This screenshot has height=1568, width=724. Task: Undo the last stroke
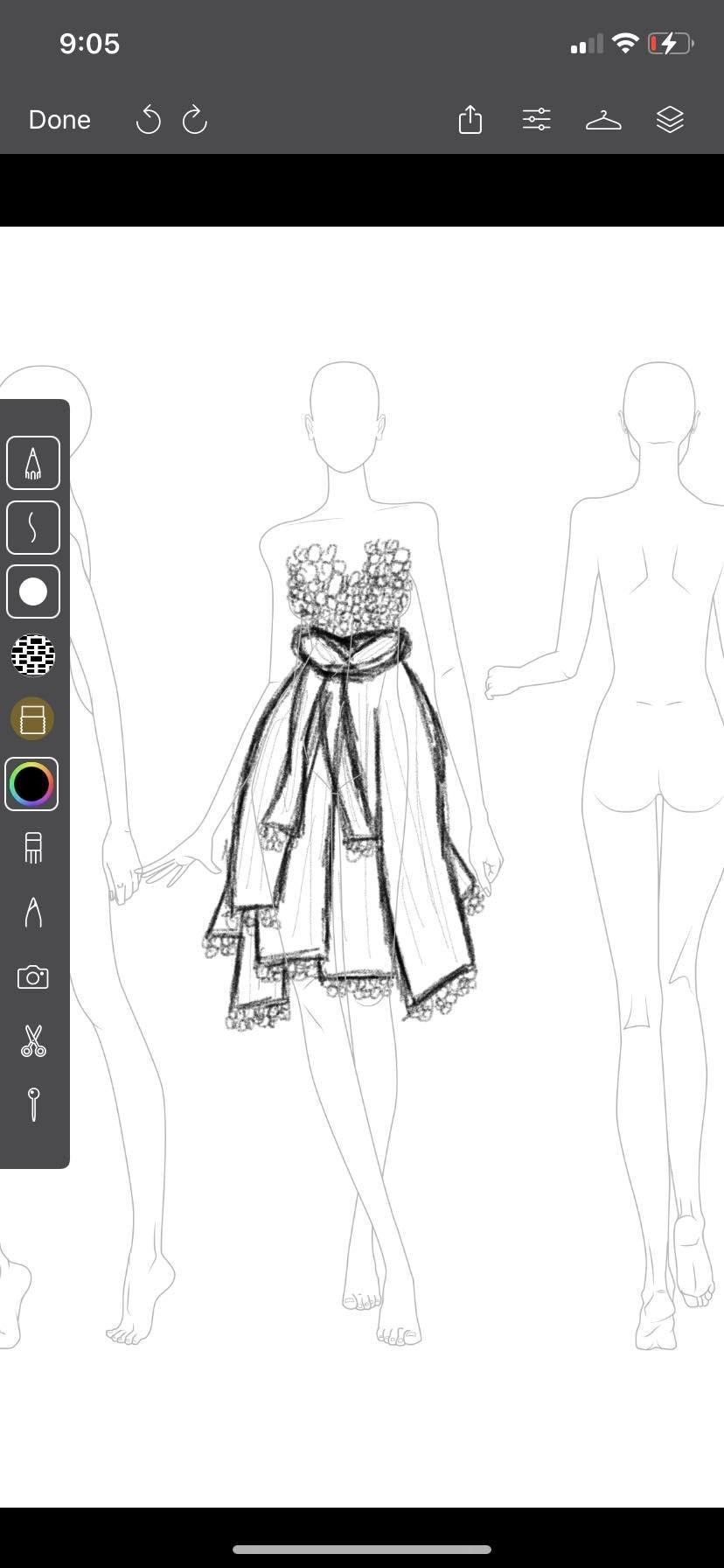(149, 120)
